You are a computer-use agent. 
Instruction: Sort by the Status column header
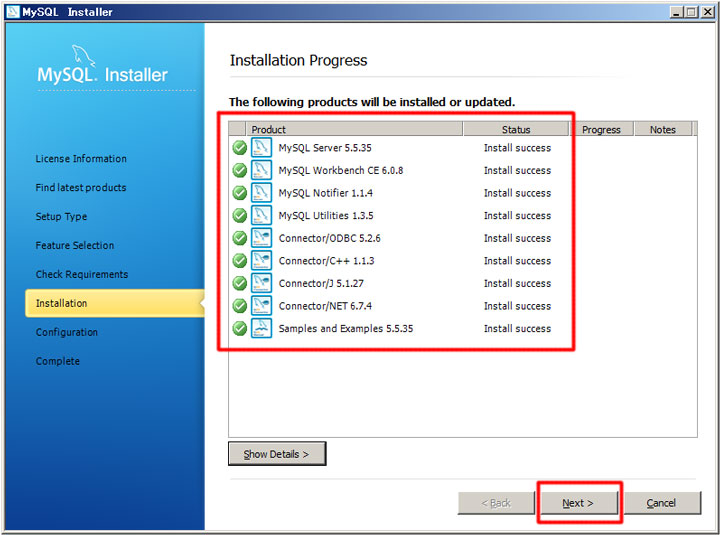(x=516, y=130)
